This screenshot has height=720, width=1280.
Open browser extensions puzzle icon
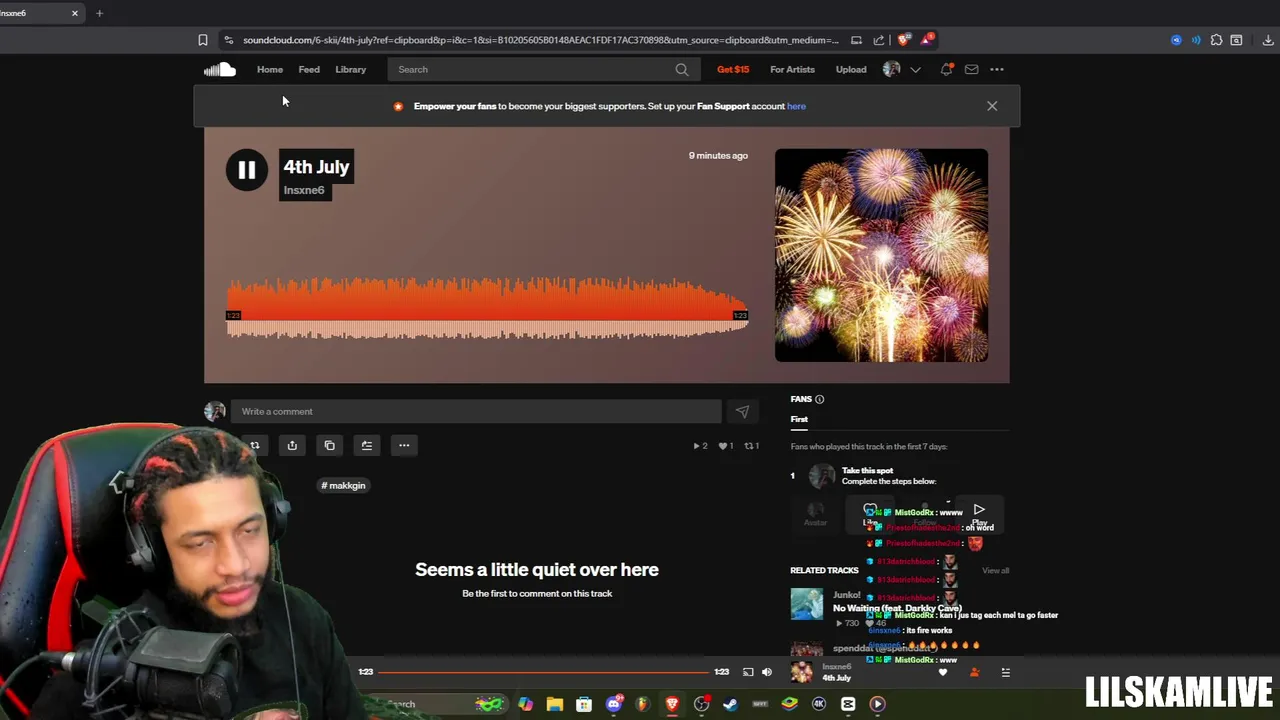point(1216,40)
